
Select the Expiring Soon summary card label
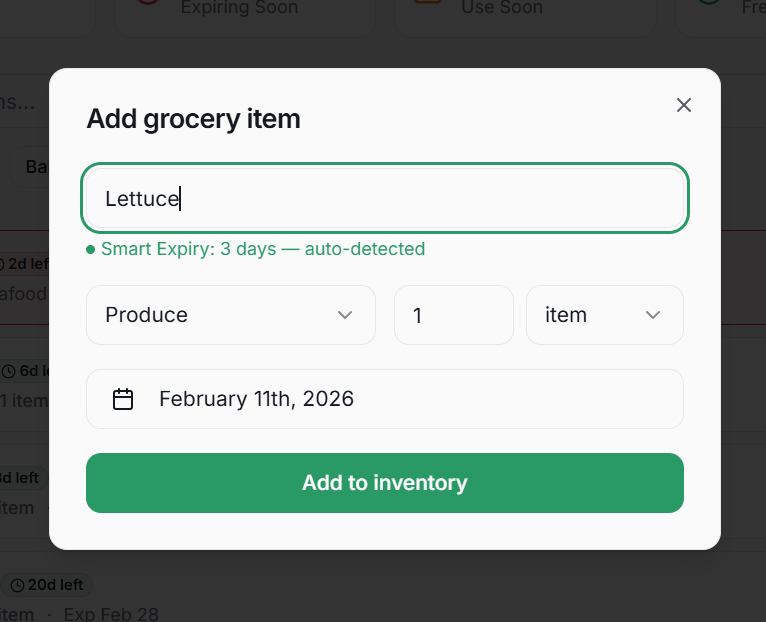click(x=239, y=8)
